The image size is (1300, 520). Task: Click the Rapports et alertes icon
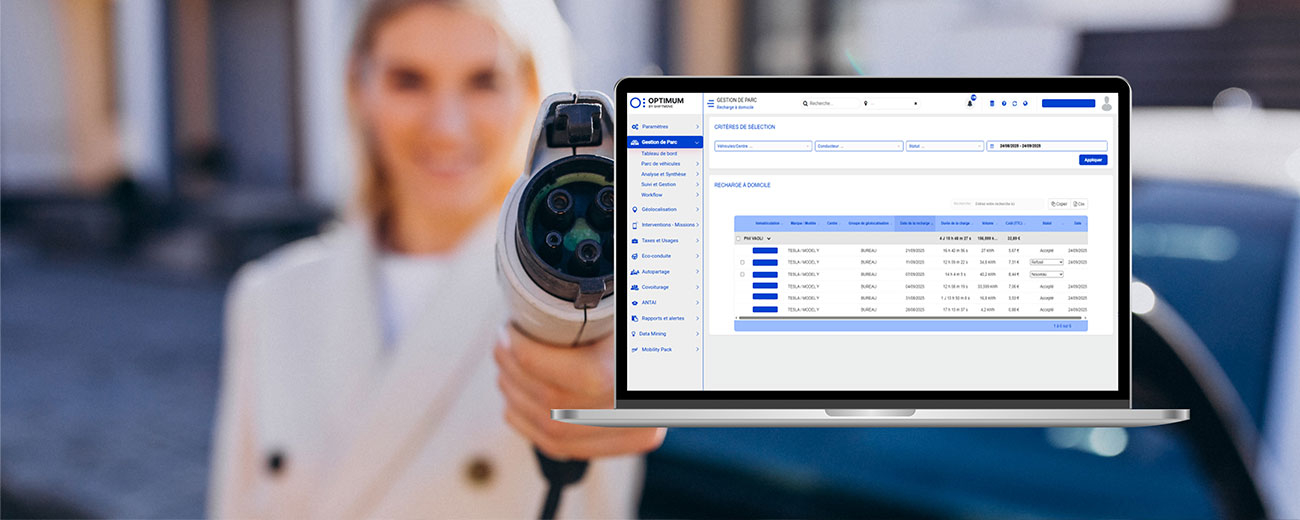[x=635, y=318]
